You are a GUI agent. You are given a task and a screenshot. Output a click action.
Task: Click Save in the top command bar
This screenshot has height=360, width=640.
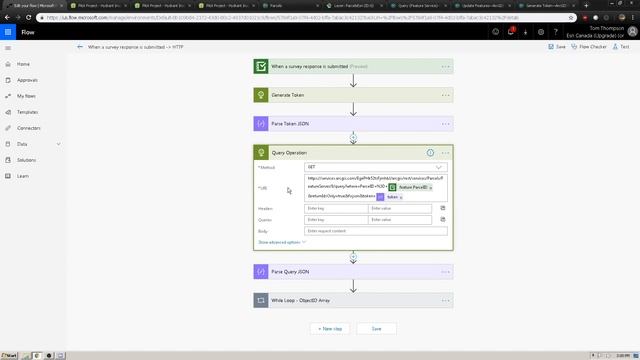pyautogui.click(x=557, y=47)
